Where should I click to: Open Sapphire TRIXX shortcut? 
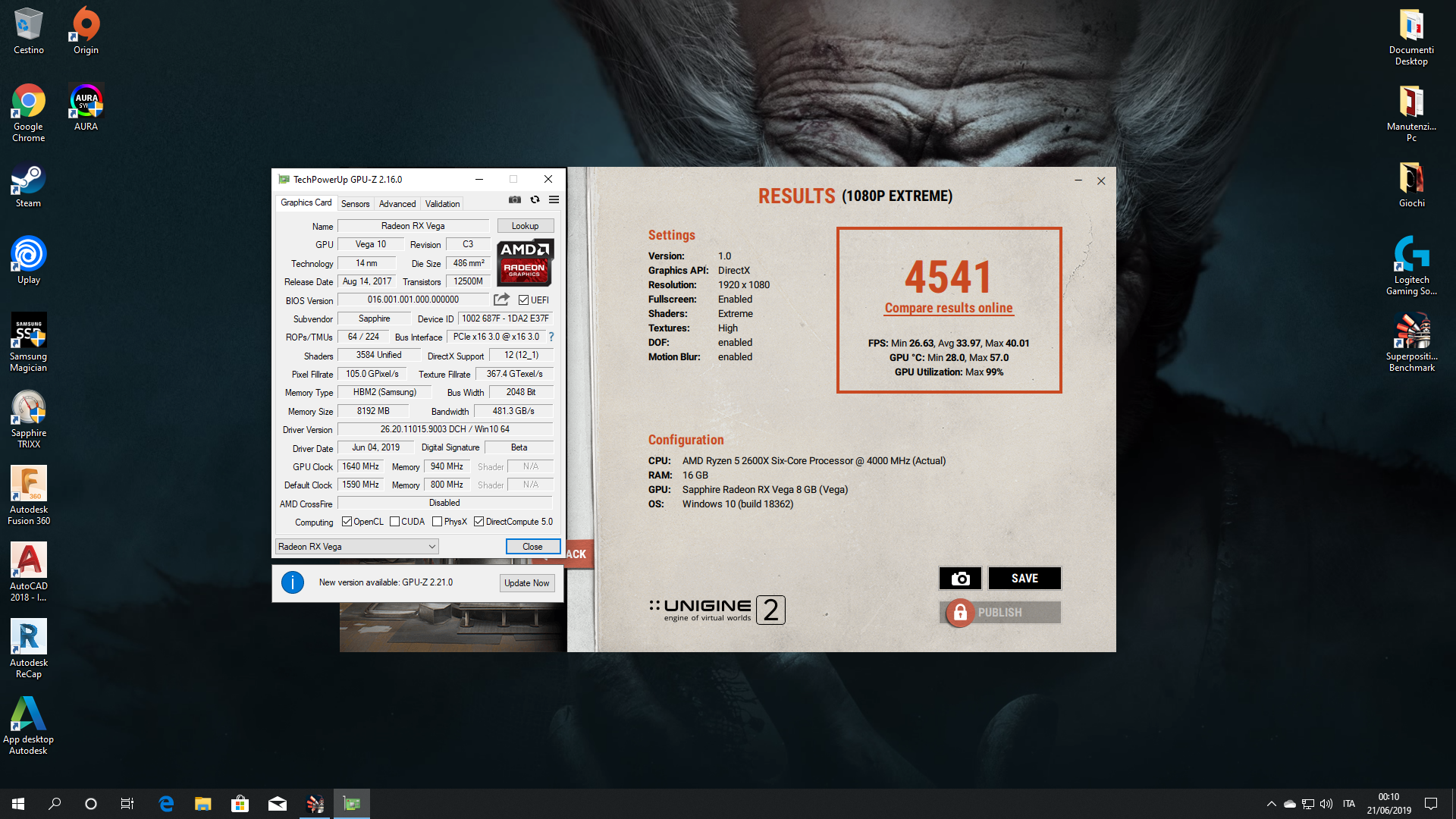(29, 419)
